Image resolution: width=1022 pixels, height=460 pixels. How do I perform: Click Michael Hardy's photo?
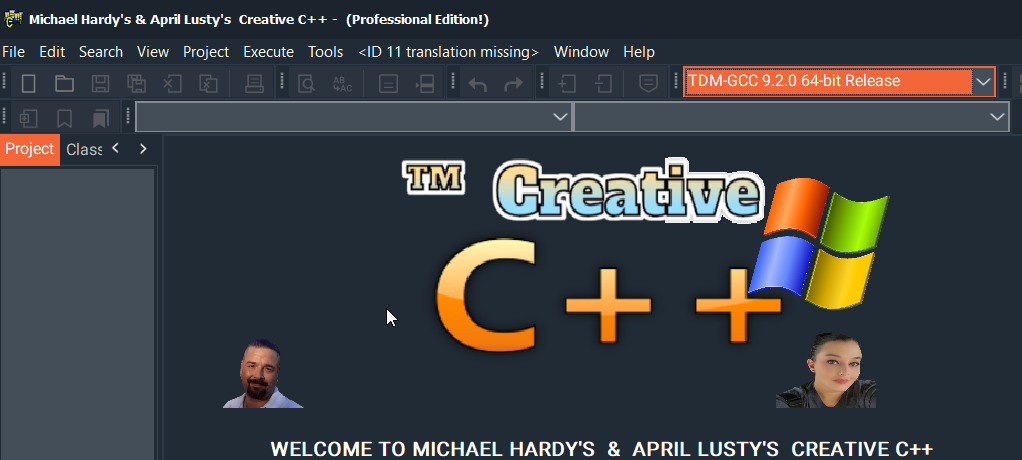[263, 373]
